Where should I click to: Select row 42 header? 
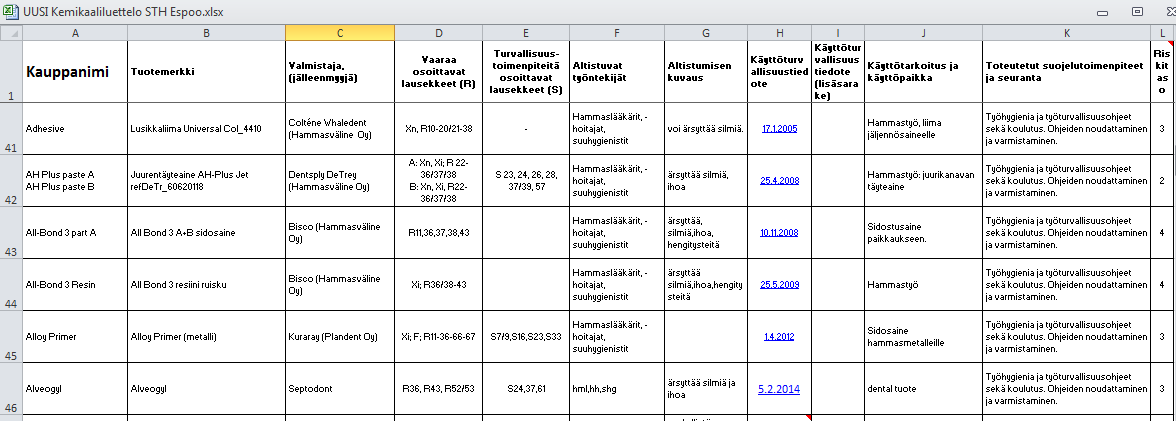coord(11,180)
